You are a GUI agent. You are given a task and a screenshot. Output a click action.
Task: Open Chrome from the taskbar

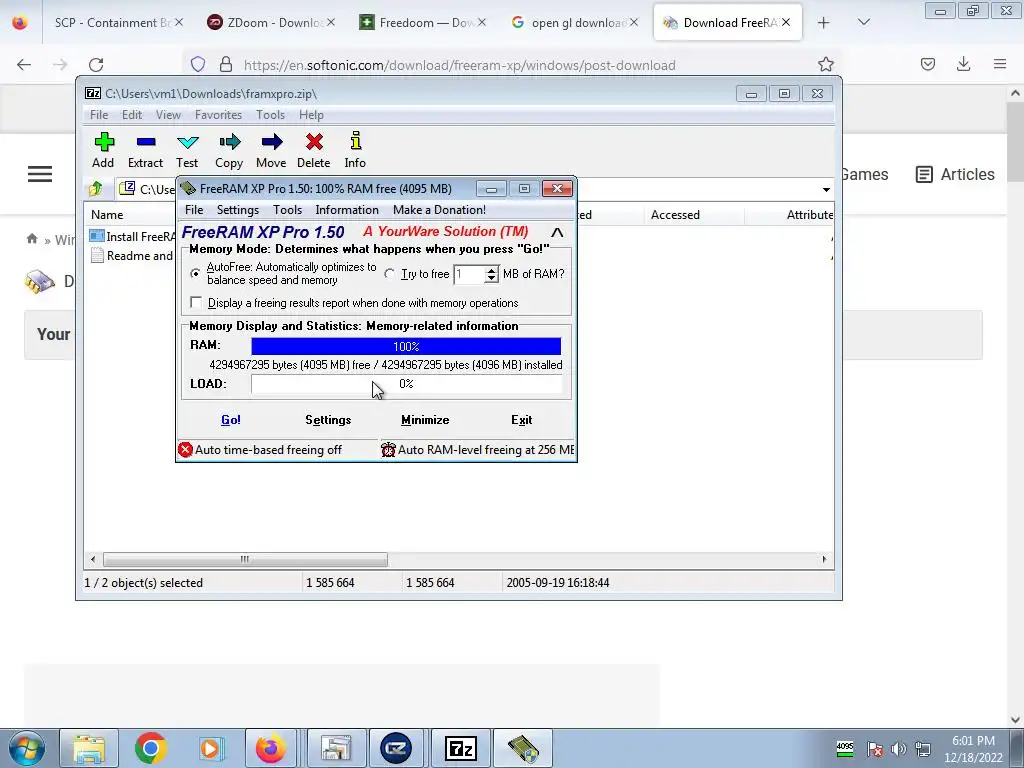150,748
